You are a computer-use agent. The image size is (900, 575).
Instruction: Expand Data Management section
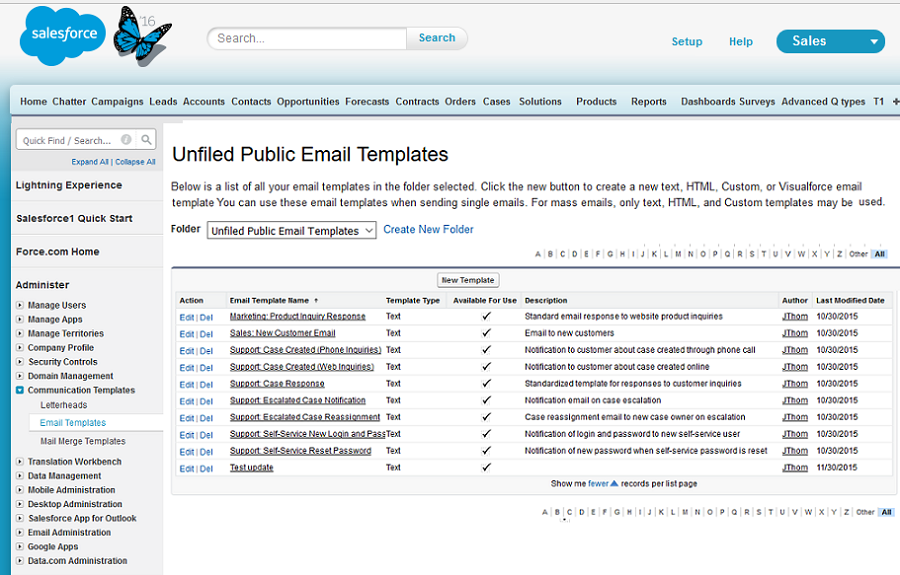tap(20, 476)
